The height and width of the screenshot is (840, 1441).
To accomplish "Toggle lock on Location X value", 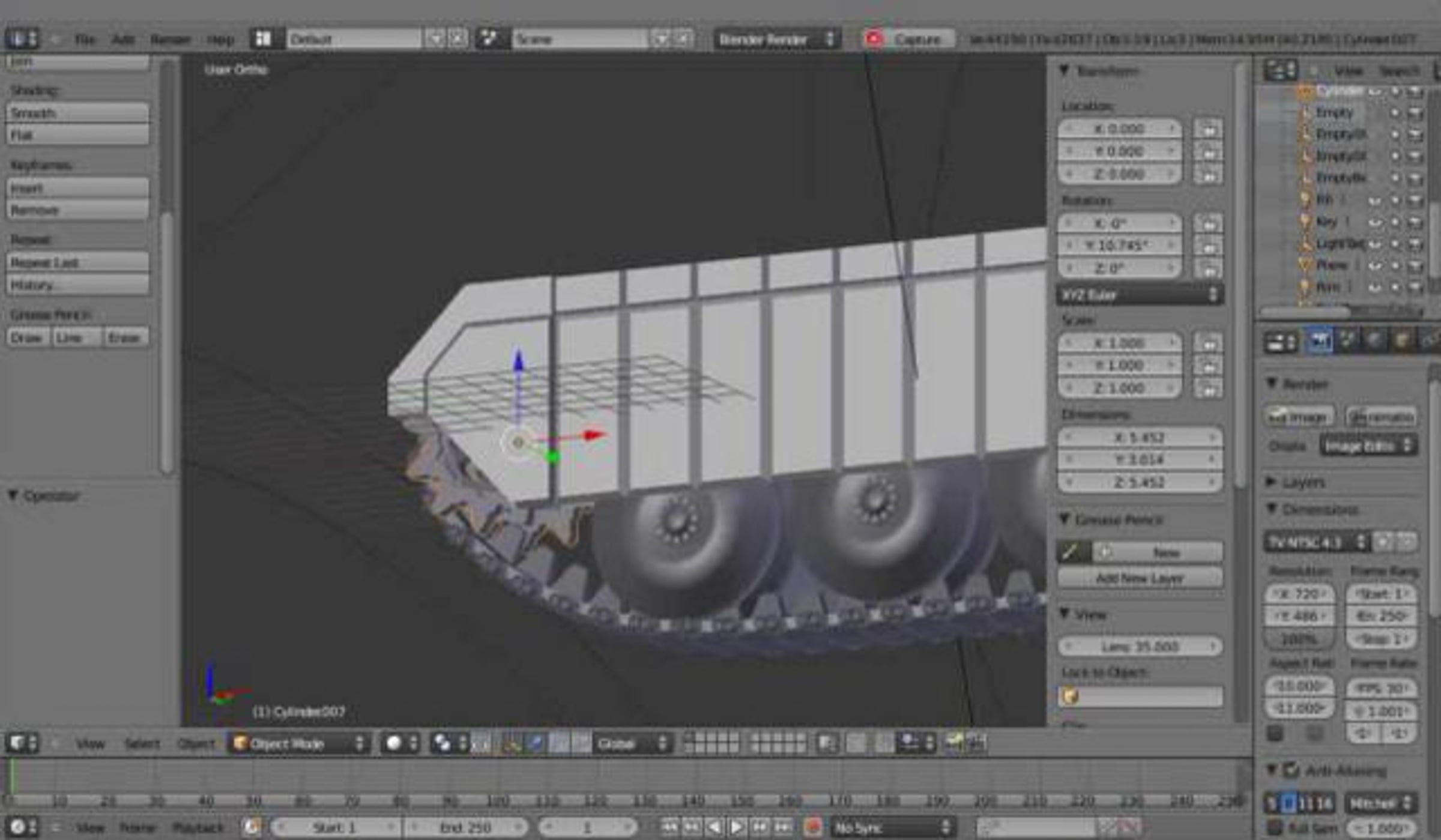I will tap(1208, 129).
